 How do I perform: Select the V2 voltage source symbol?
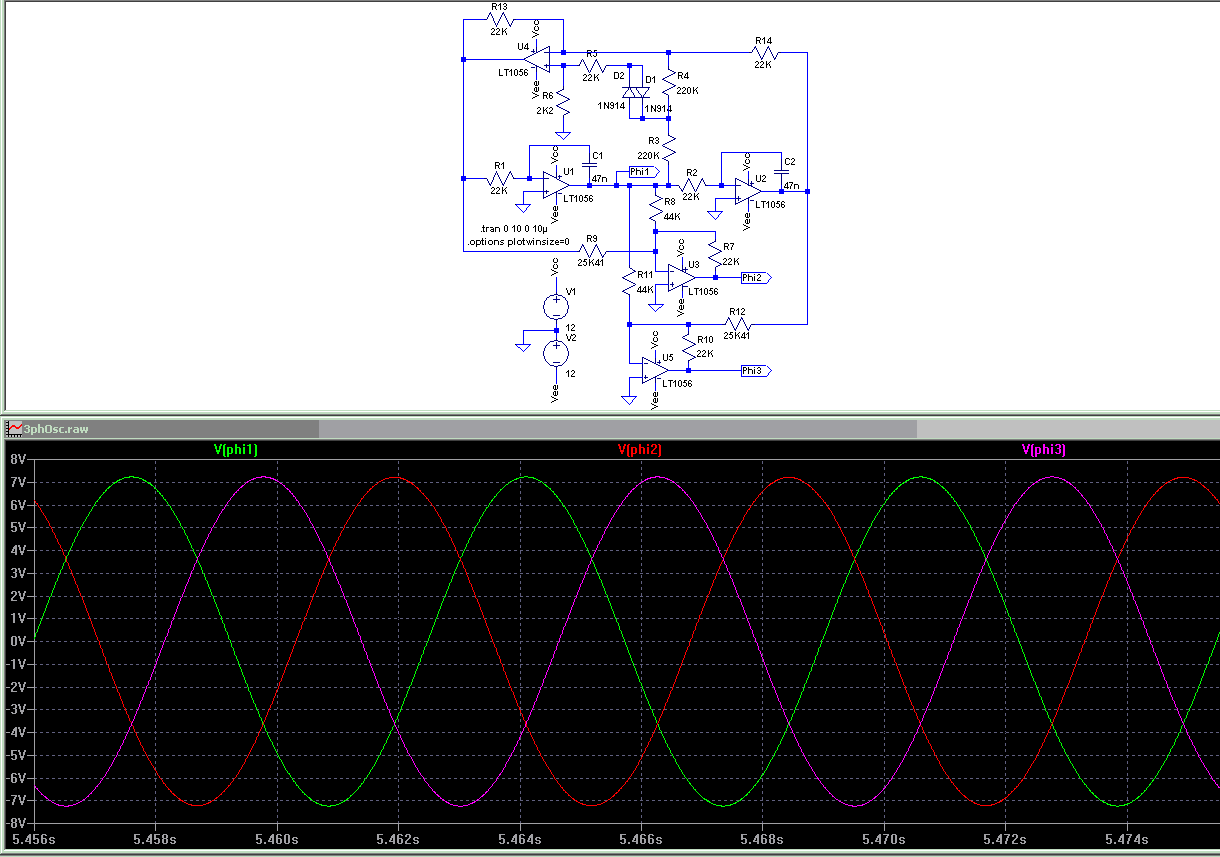(555, 353)
